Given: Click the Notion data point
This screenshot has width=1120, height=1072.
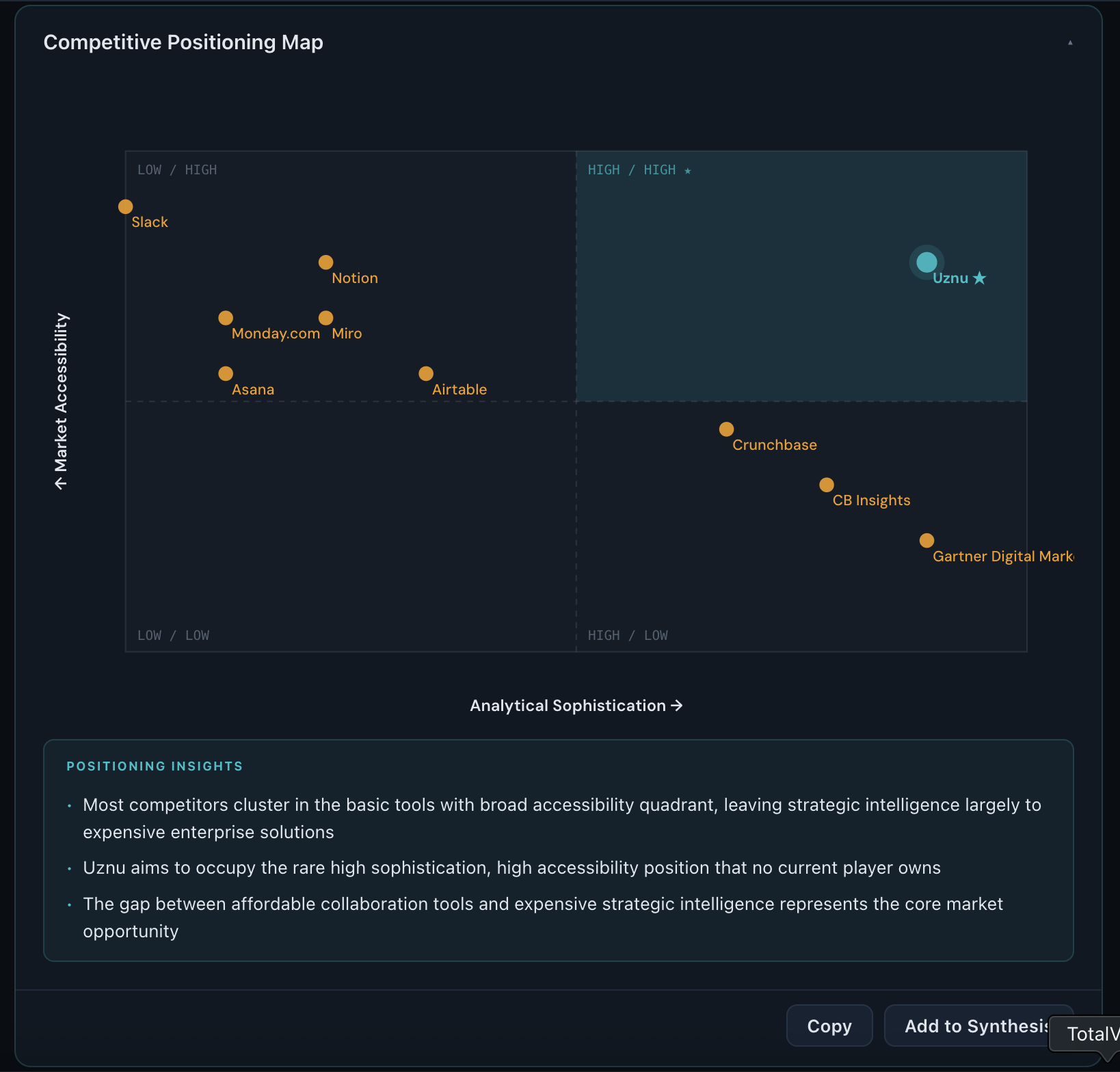Looking at the screenshot, I should point(325,262).
